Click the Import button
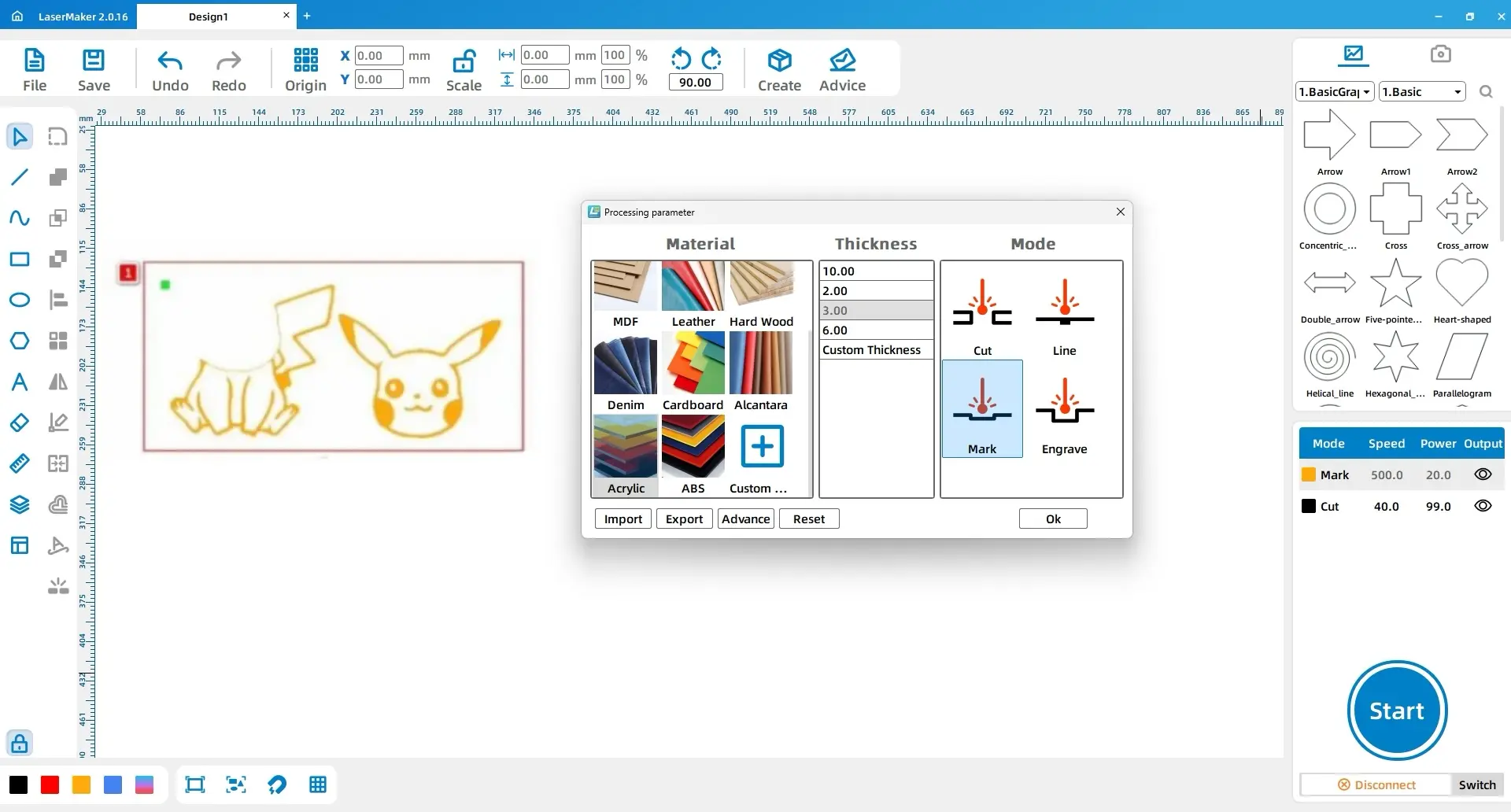This screenshot has height=812, width=1511. 623,519
